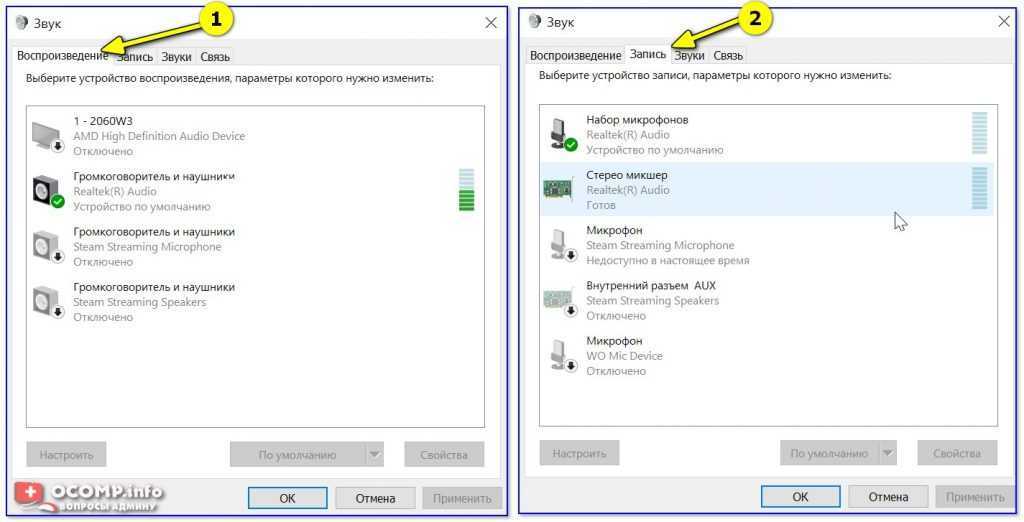Select 'WO Mic Device' text

click(624, 355)
